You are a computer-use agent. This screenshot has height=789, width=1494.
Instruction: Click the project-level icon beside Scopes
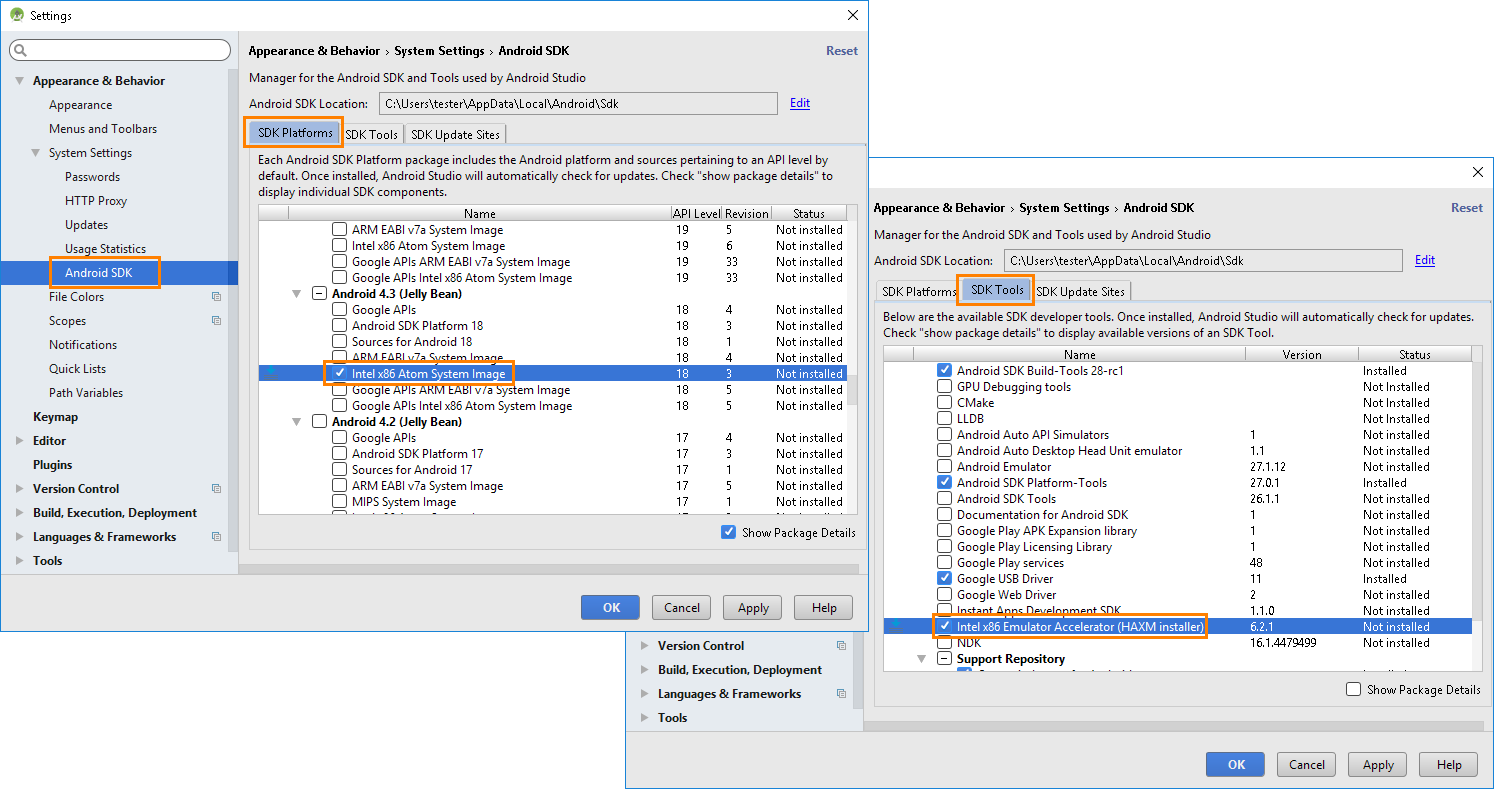point(216,321)
